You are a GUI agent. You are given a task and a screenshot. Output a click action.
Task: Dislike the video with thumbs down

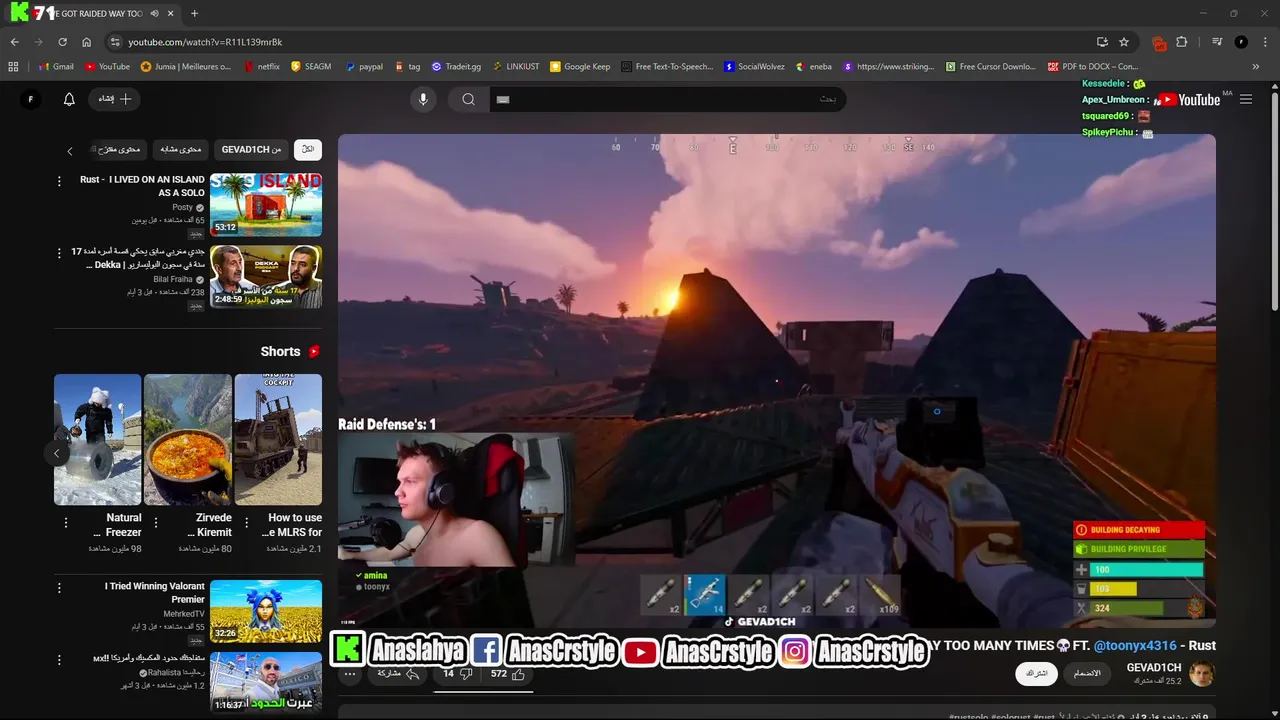458,675
